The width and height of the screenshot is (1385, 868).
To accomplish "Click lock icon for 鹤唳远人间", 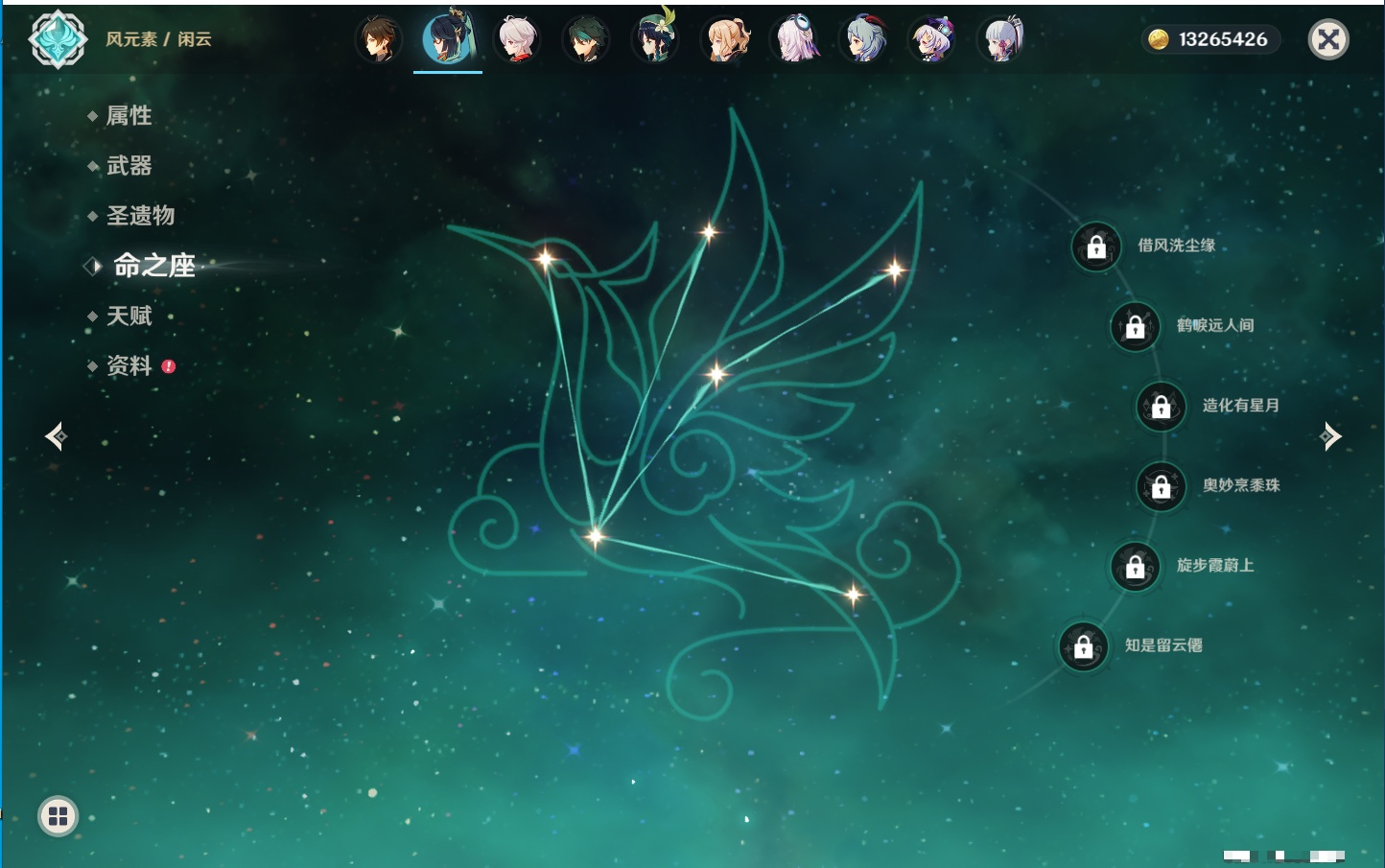I will click(x=1136, y=326).
